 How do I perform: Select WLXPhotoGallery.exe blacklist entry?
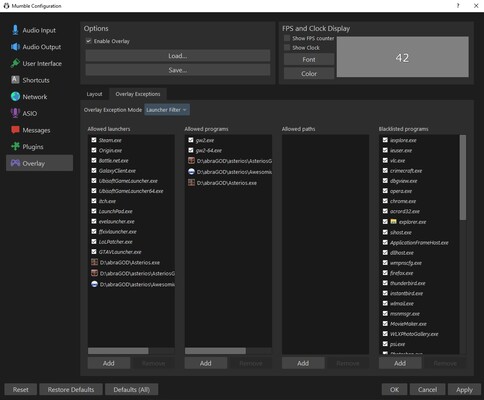click(x=414, y=334)
